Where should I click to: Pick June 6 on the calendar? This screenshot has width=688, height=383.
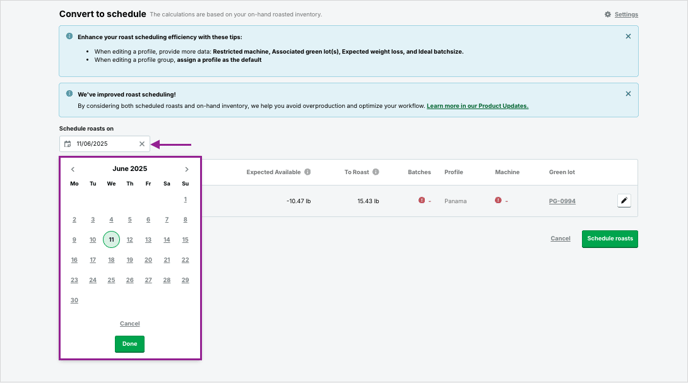tap(148, 220)
